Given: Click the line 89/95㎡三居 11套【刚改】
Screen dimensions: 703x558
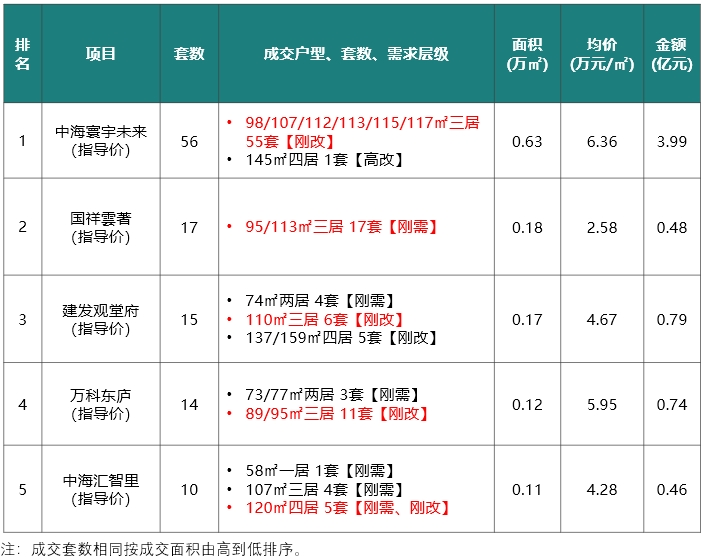Looking at the screenshot, I should (337, 413).
